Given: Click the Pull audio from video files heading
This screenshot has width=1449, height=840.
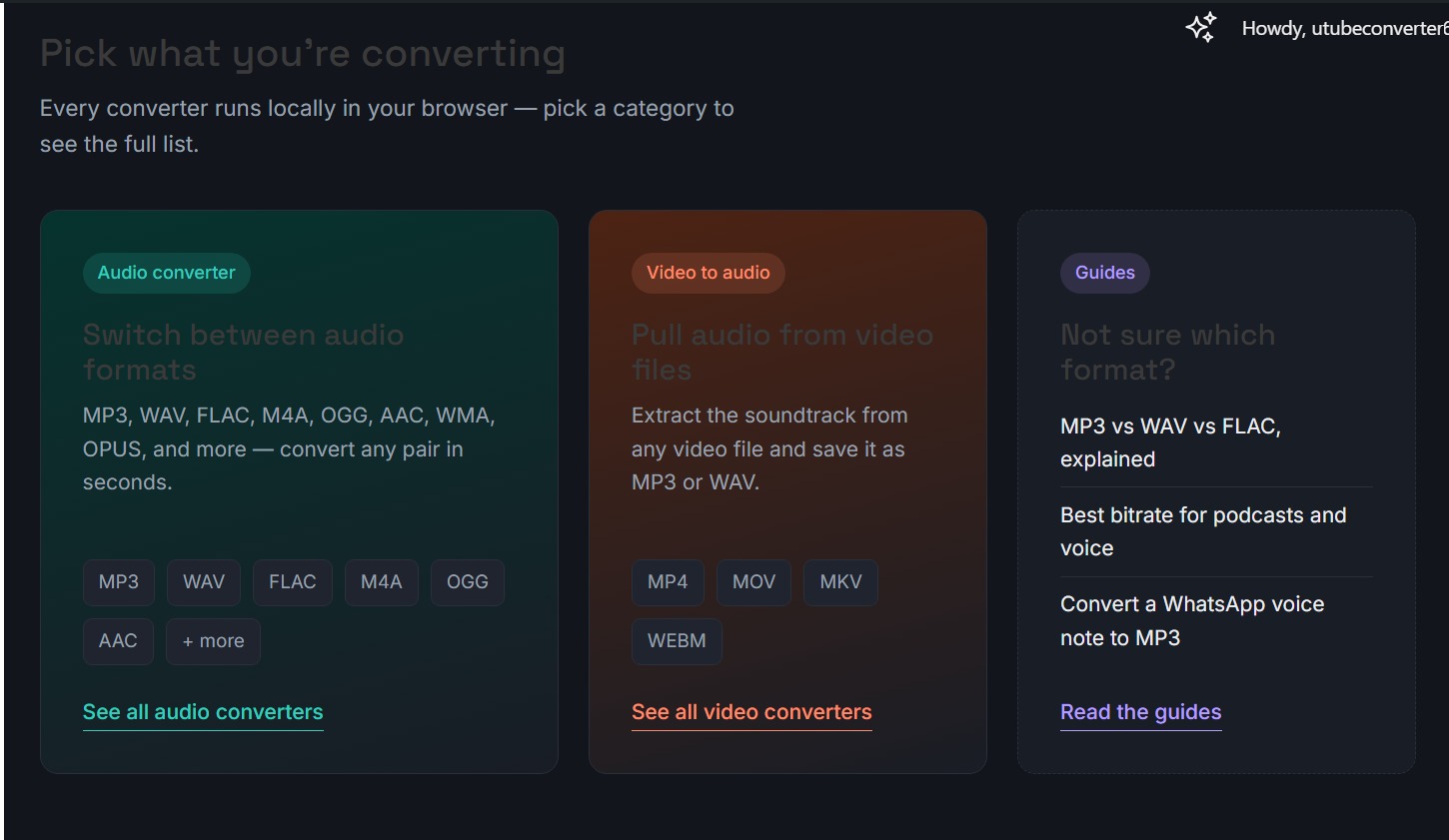Looking at the screenshot, I should (x=782, y=352).
